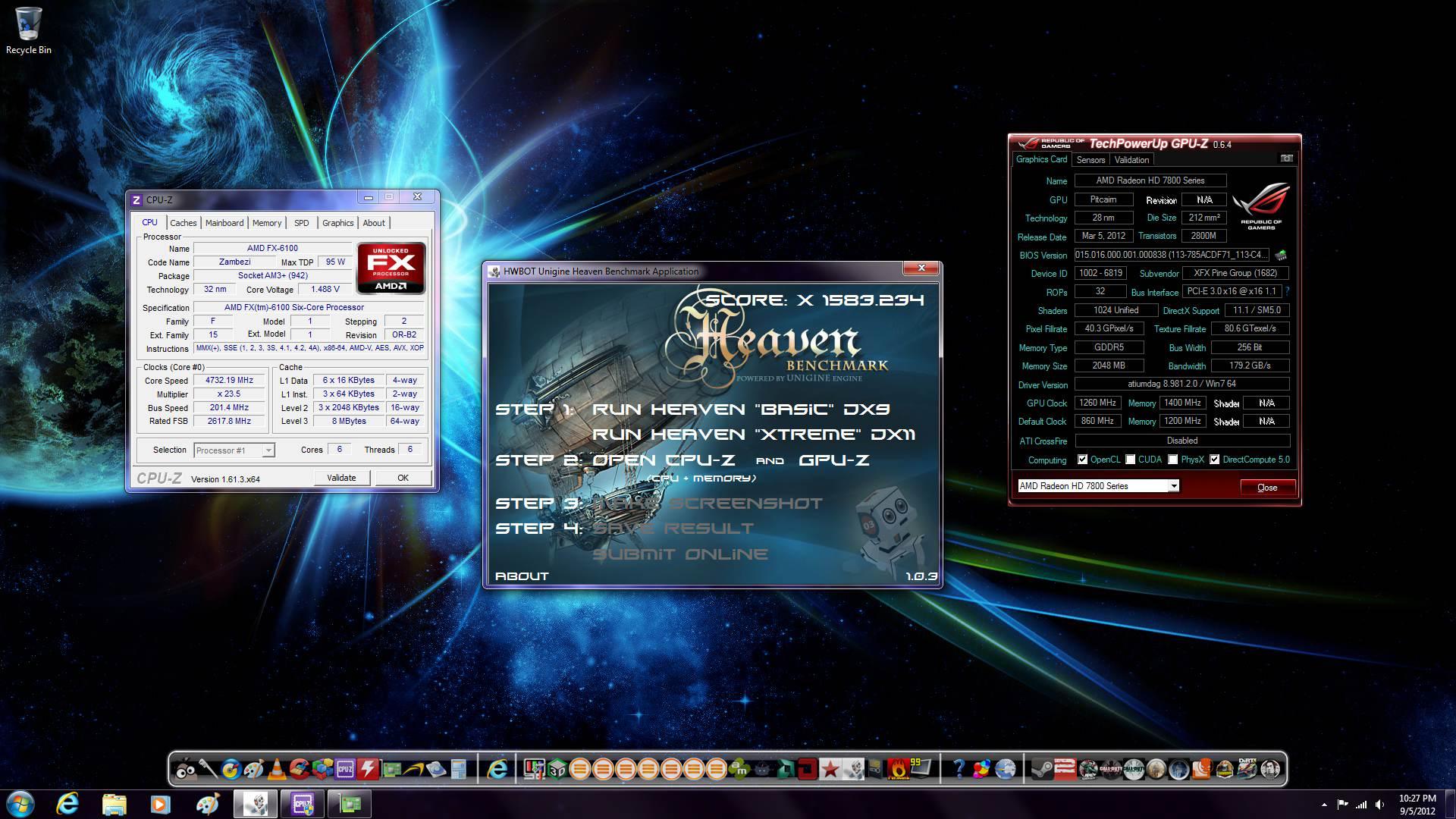Toggle the OpenCL checkbox in GPU-Z
This screenshot has width=1456, height=819.
[x=1082, y=460]
